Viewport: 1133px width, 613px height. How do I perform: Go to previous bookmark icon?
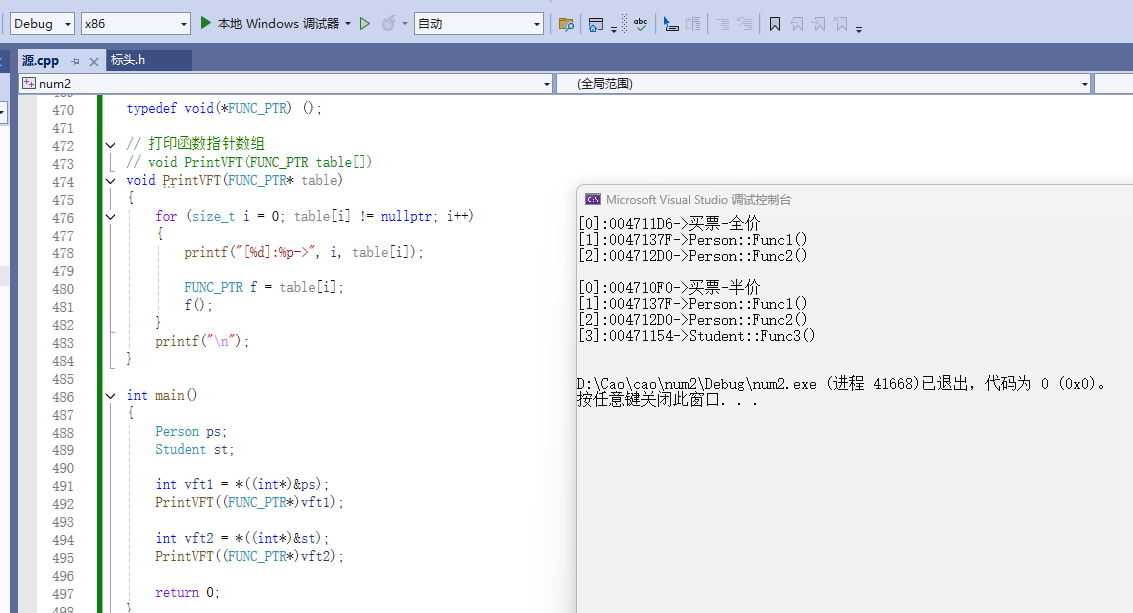tap(797, 25)
